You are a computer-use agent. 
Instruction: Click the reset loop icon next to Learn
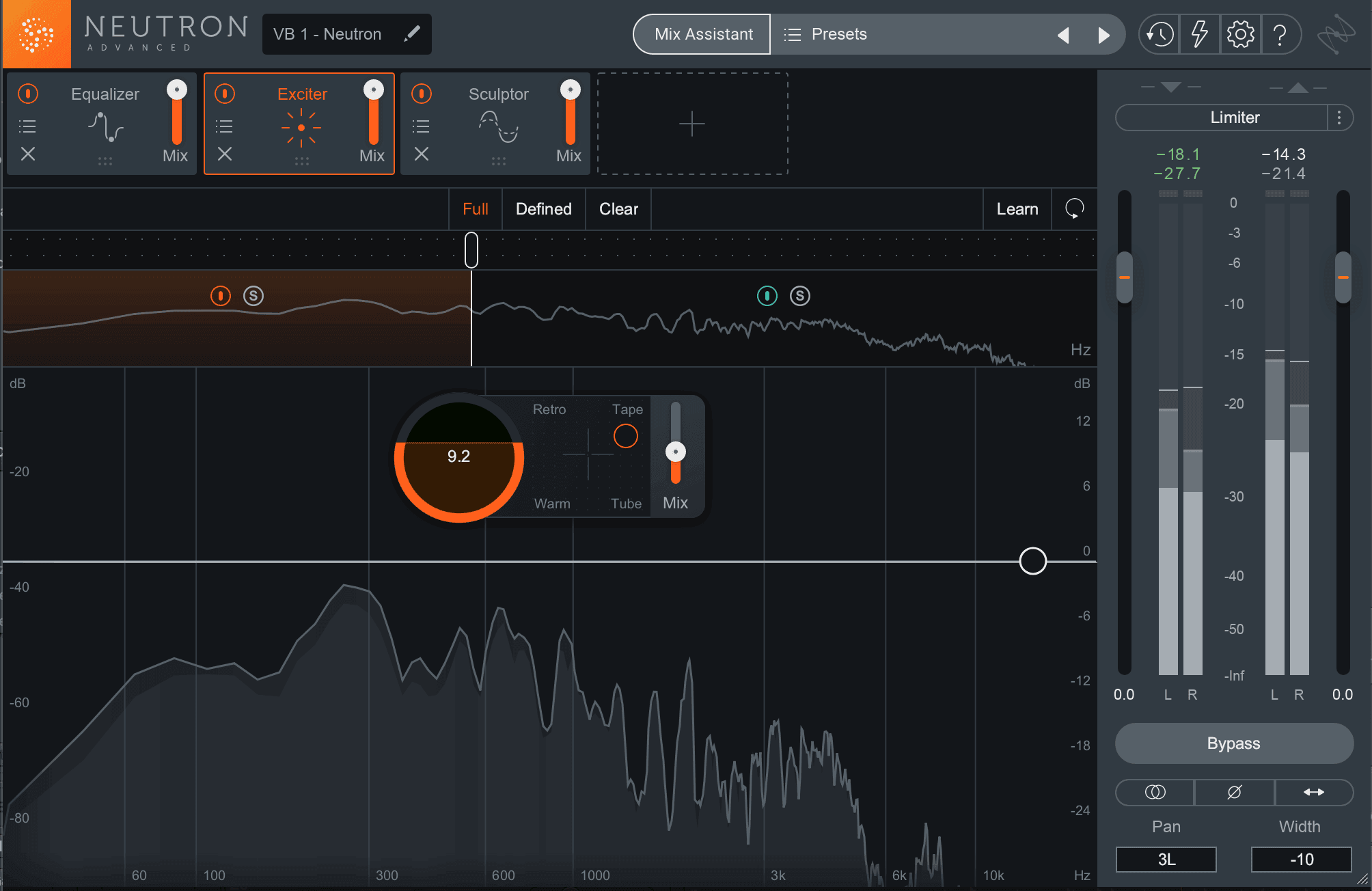[x=1075, y=209]
